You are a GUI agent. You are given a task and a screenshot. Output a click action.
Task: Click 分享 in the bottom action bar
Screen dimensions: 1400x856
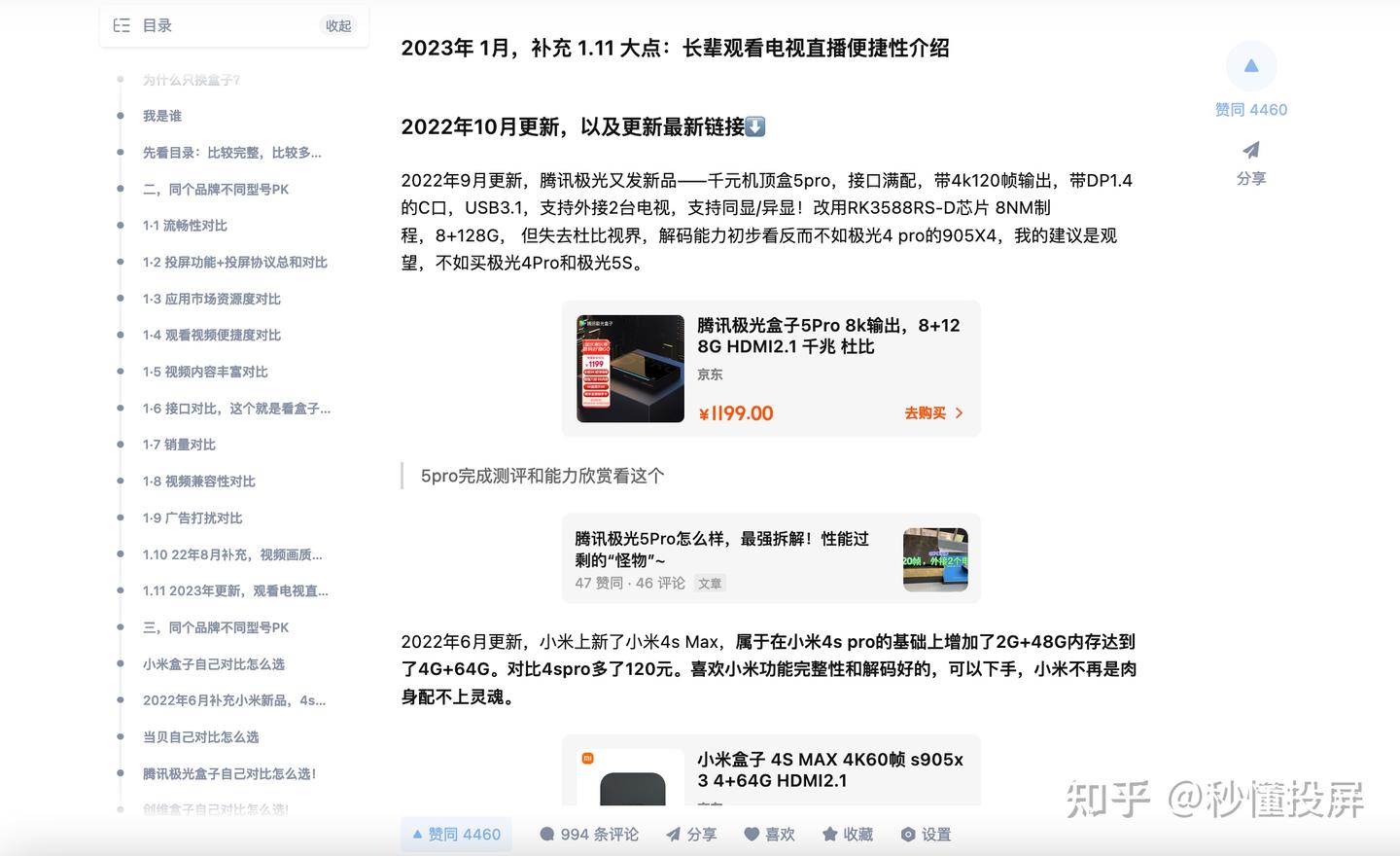point(691,835)
